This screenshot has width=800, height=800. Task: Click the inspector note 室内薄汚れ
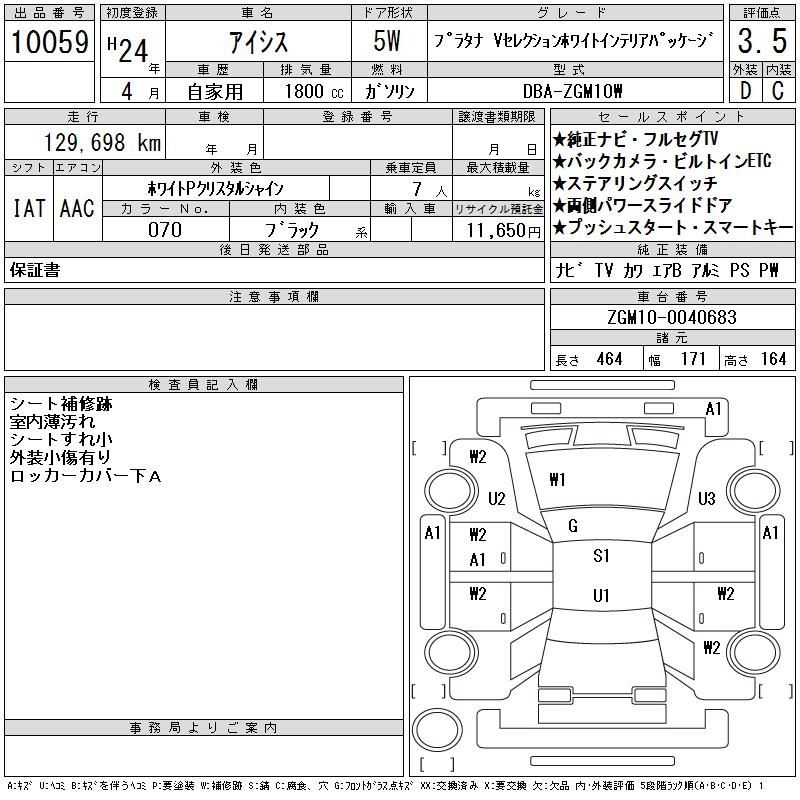52,422
